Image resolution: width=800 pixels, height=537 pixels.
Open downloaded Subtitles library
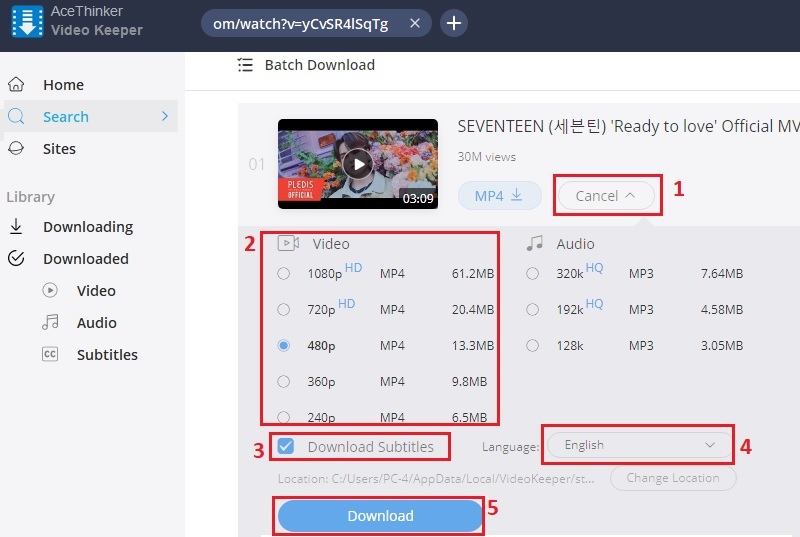click(x=107, y=354)
